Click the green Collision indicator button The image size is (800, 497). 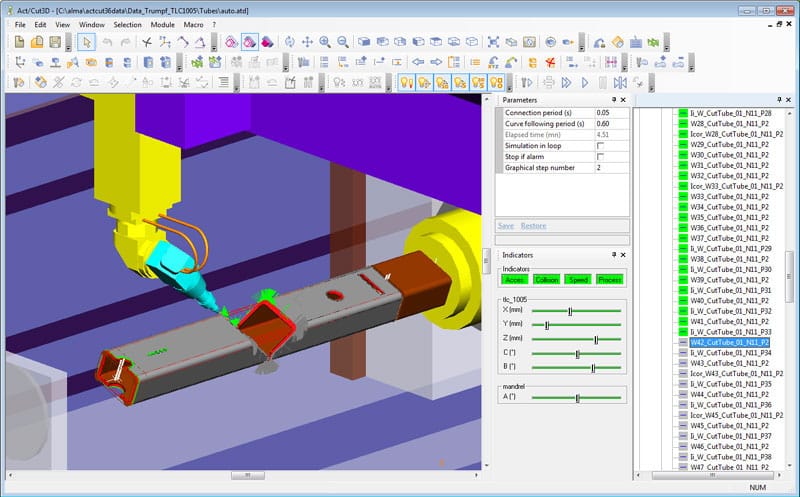point(546,280)
